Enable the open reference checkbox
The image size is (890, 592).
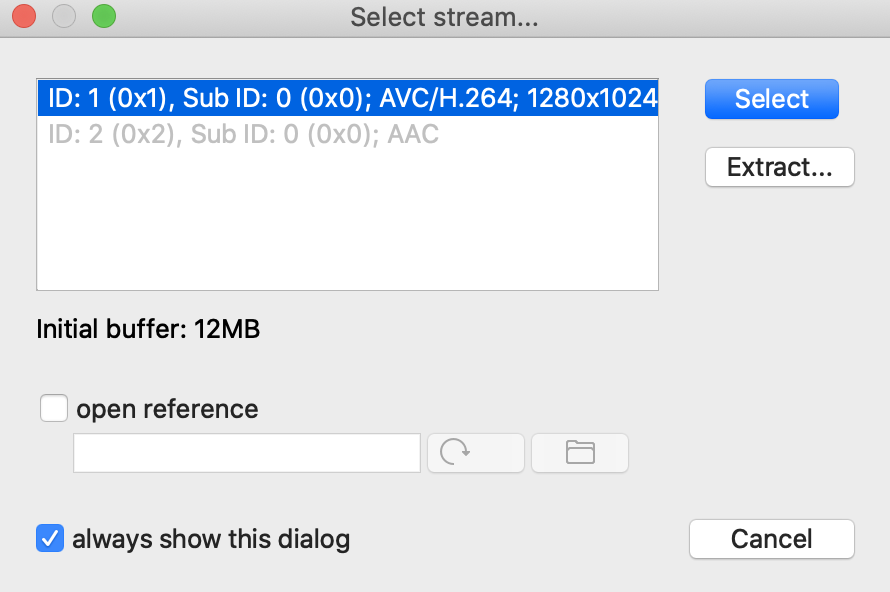click(53, 409)
